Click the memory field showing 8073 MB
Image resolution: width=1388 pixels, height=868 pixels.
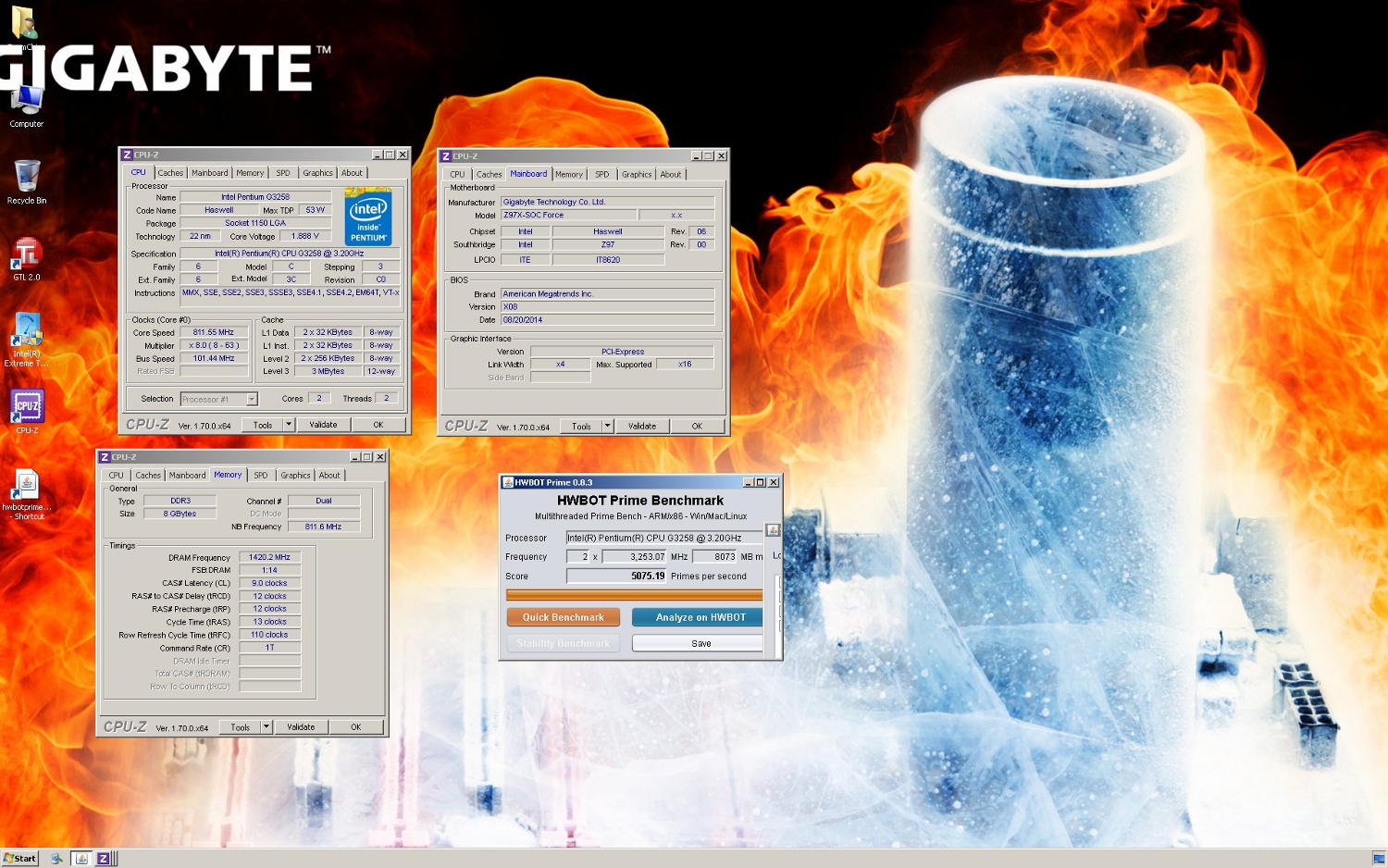pyautogui.click(x=714, y=557)
